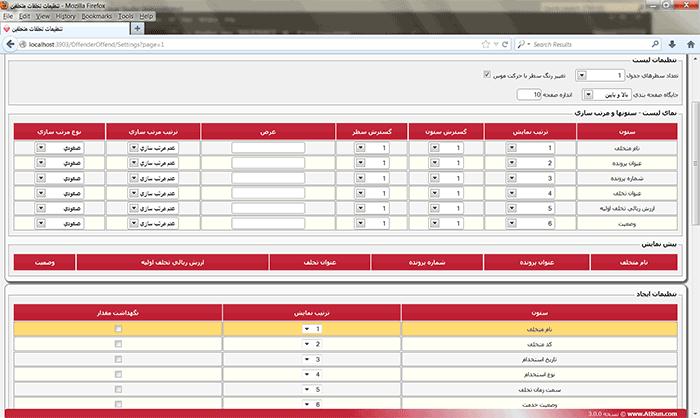Open sort type dropdown in list-view row 1
The width and height of the screenshot is (700, 418).
tap(59, 147)
